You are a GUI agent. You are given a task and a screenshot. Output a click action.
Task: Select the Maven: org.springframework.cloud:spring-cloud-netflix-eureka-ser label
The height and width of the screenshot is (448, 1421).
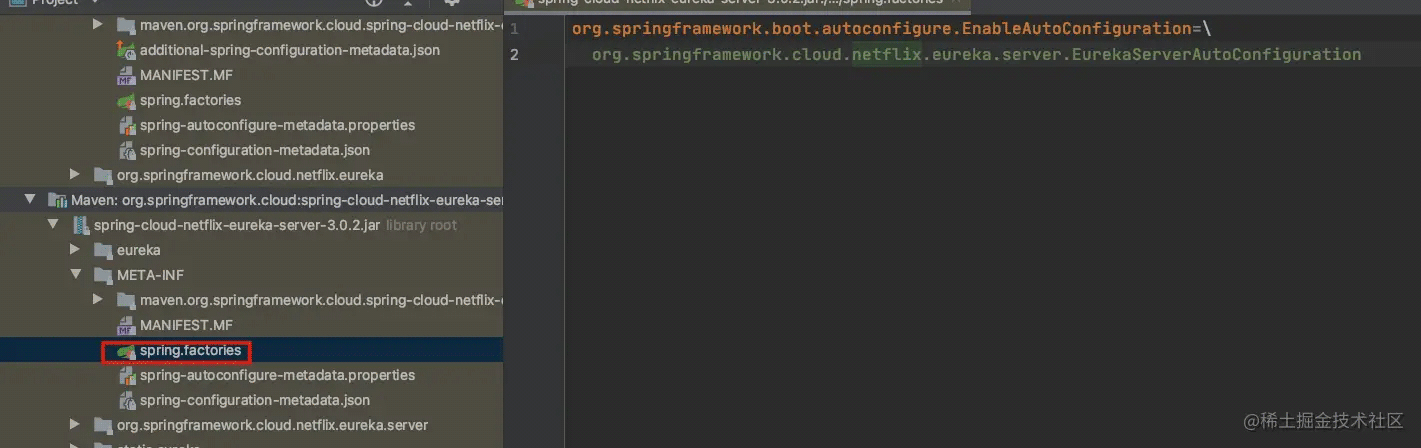[x=287, y=200]
